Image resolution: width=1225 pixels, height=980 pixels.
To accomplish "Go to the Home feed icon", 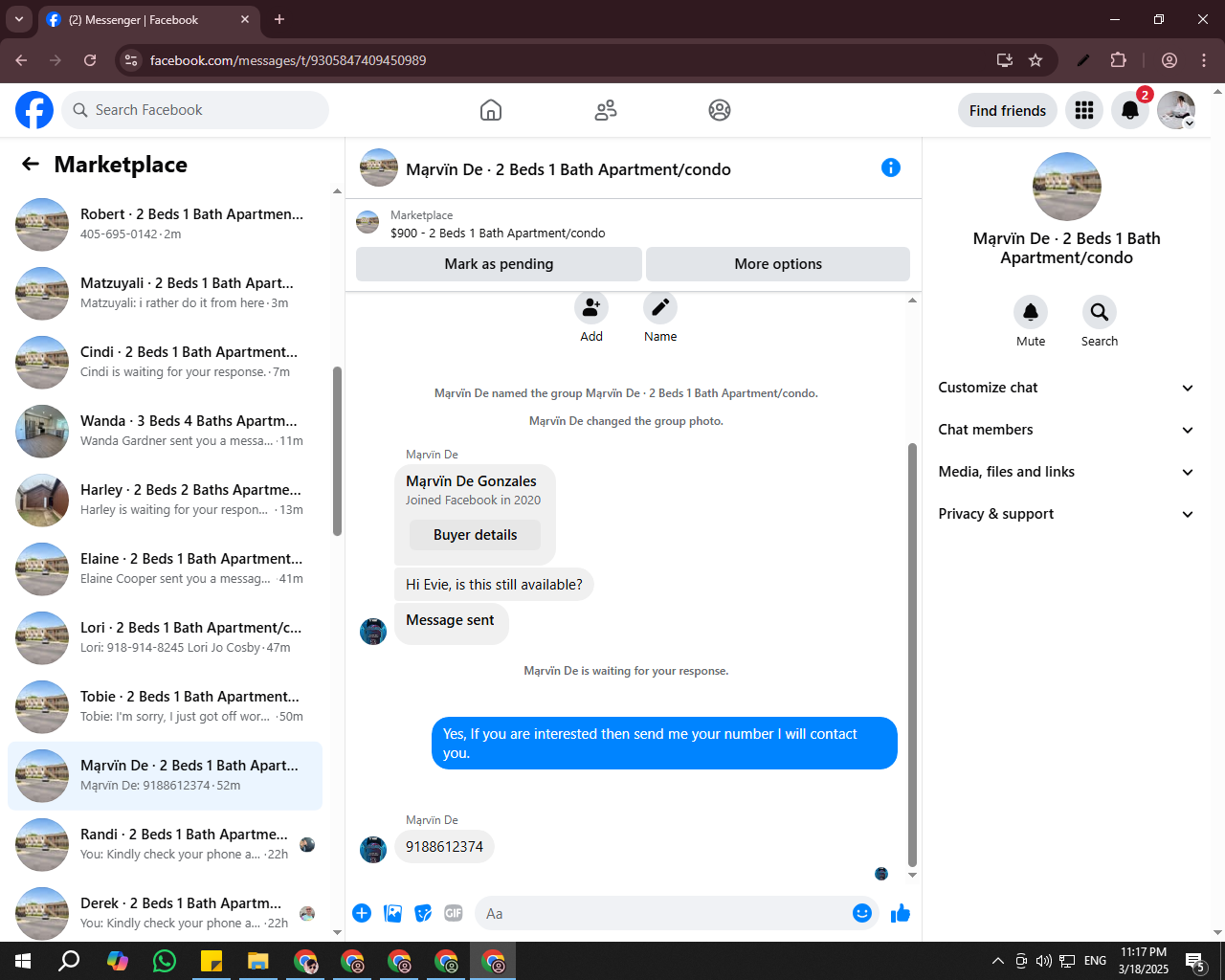I will point(491,110).
